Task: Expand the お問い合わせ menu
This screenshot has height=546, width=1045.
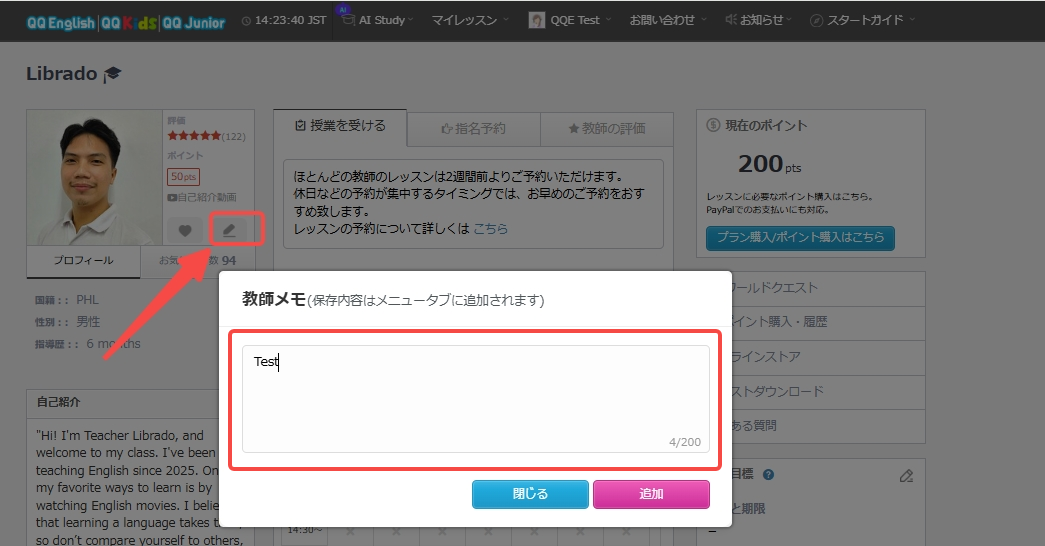Action: [x=667, y=21]
